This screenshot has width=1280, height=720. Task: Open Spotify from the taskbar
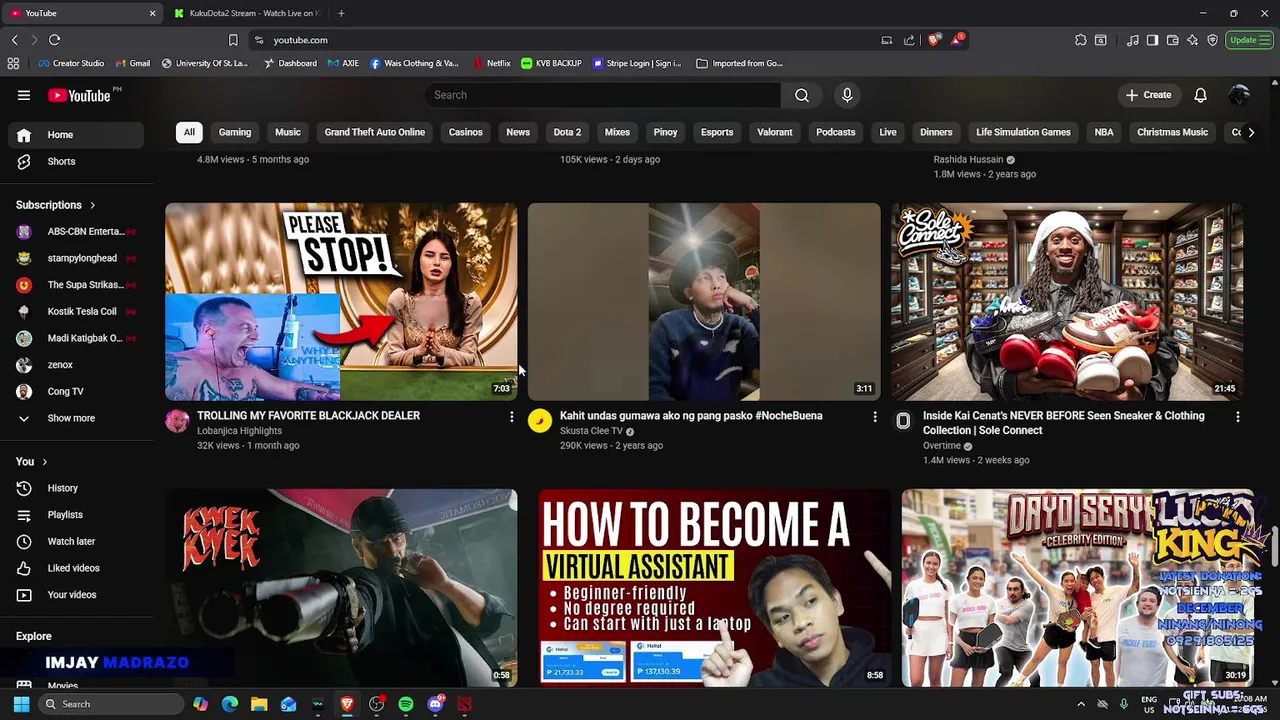[x=406, y=704]
